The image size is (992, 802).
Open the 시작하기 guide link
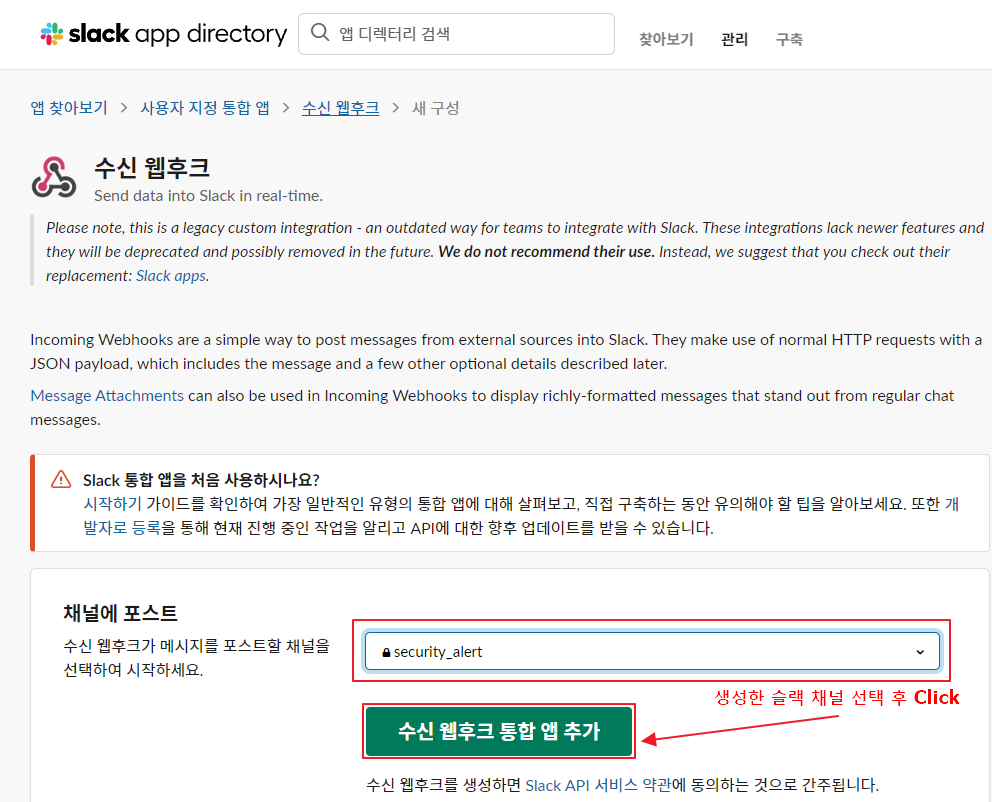113,503
